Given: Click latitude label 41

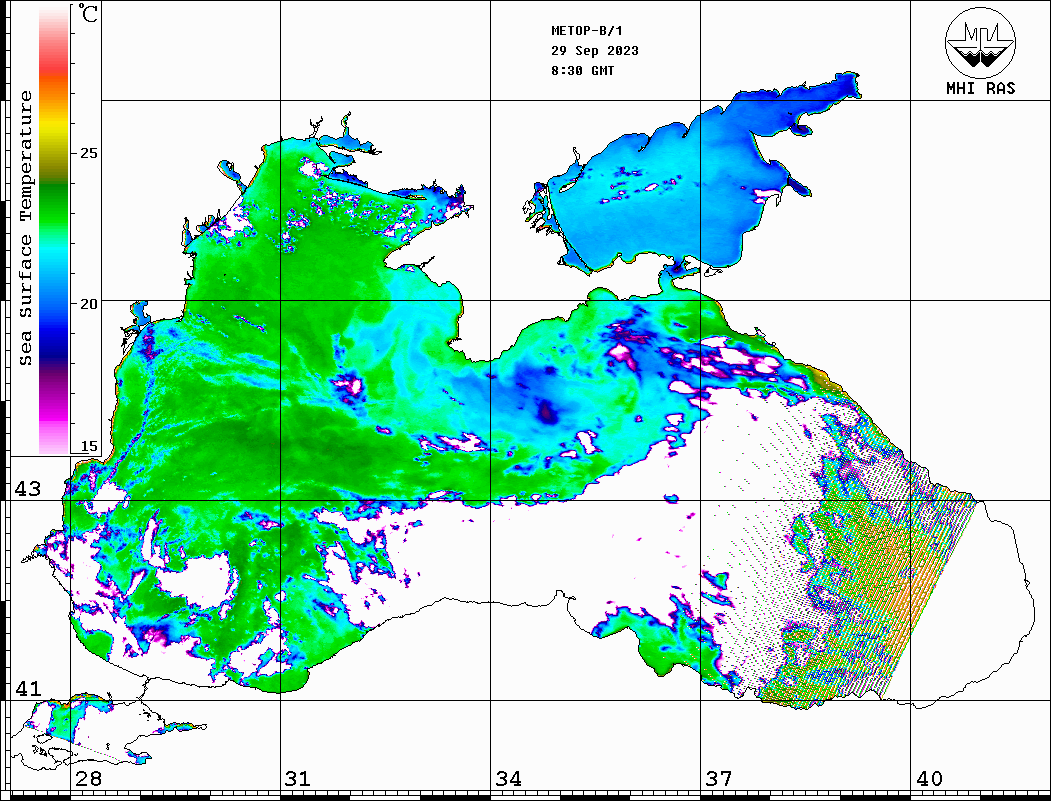Looking at the screenshot, I should pyautogui.click(x=27, y=688).
